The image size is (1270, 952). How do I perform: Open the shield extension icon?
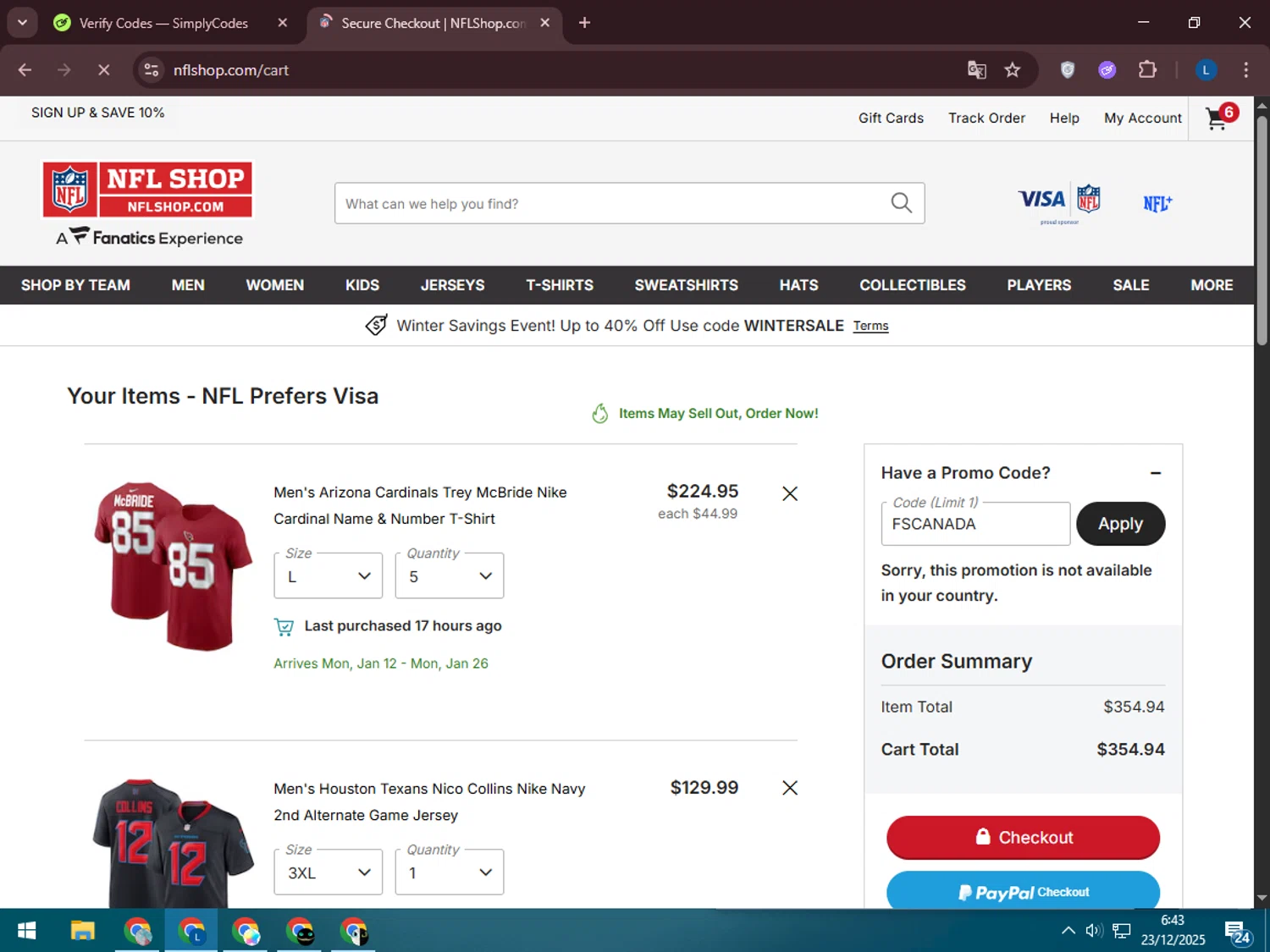(1068, 70)
